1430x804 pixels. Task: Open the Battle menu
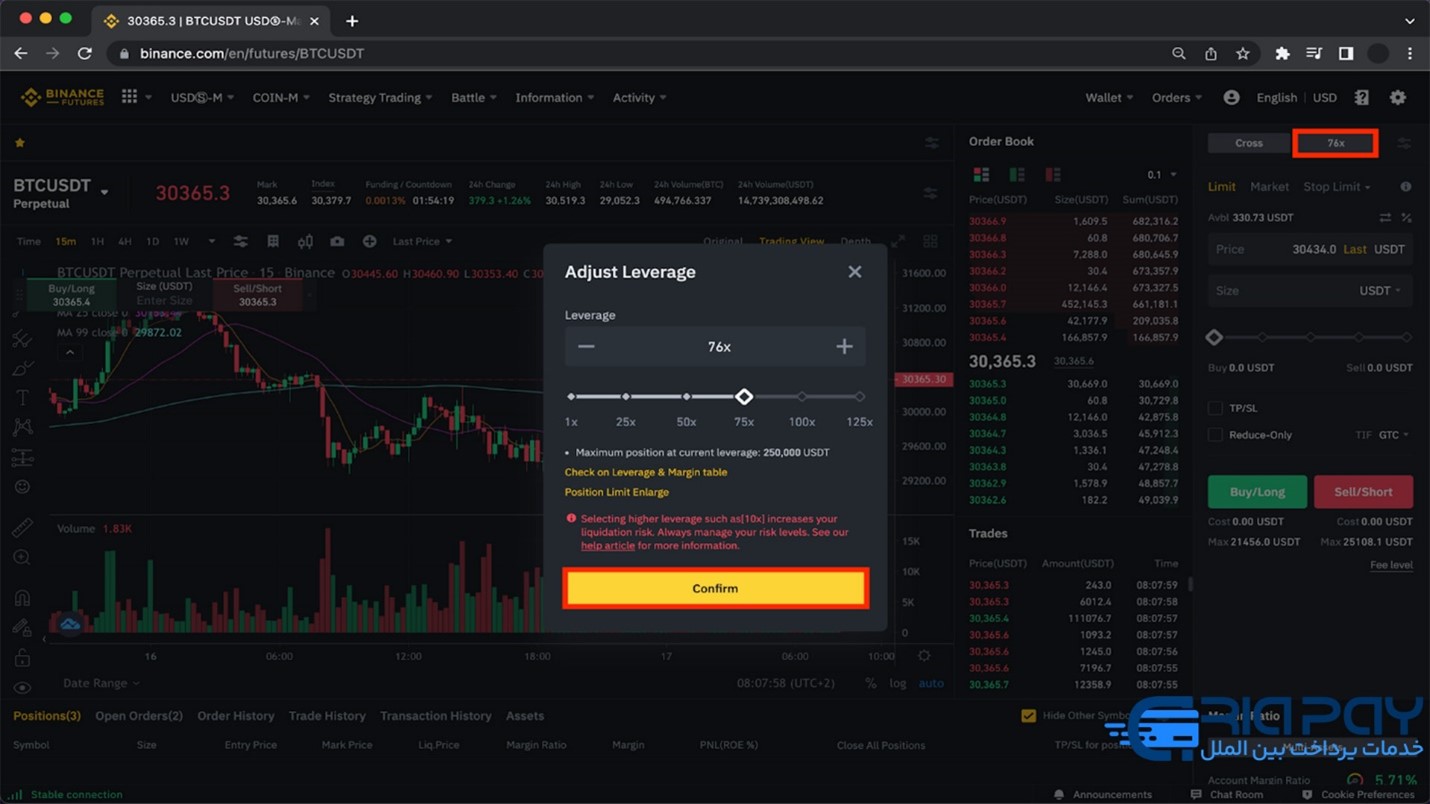click(x=474, y=98)
